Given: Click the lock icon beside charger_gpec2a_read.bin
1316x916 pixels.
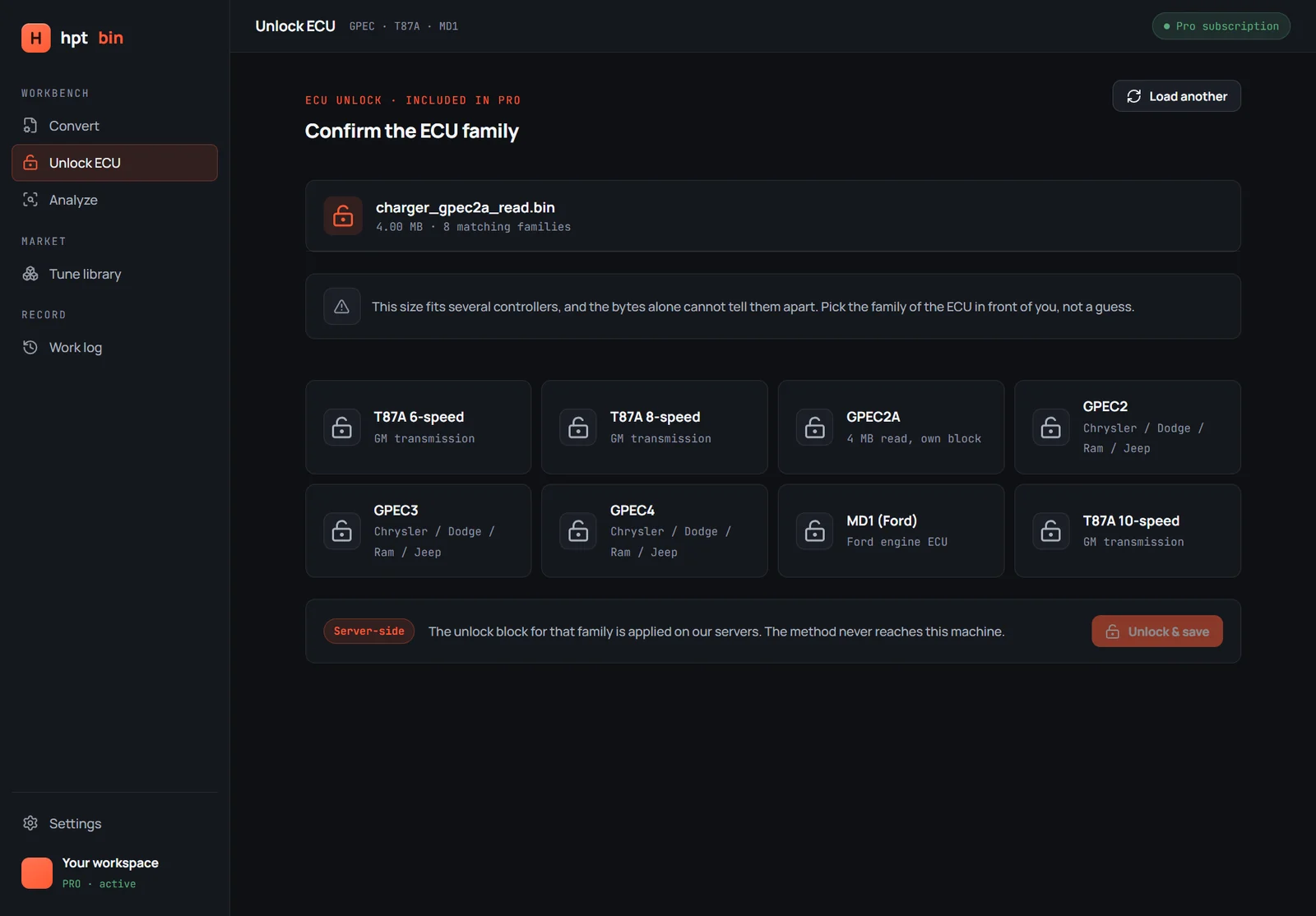Looking at the screenshot, I should [343, 215].
